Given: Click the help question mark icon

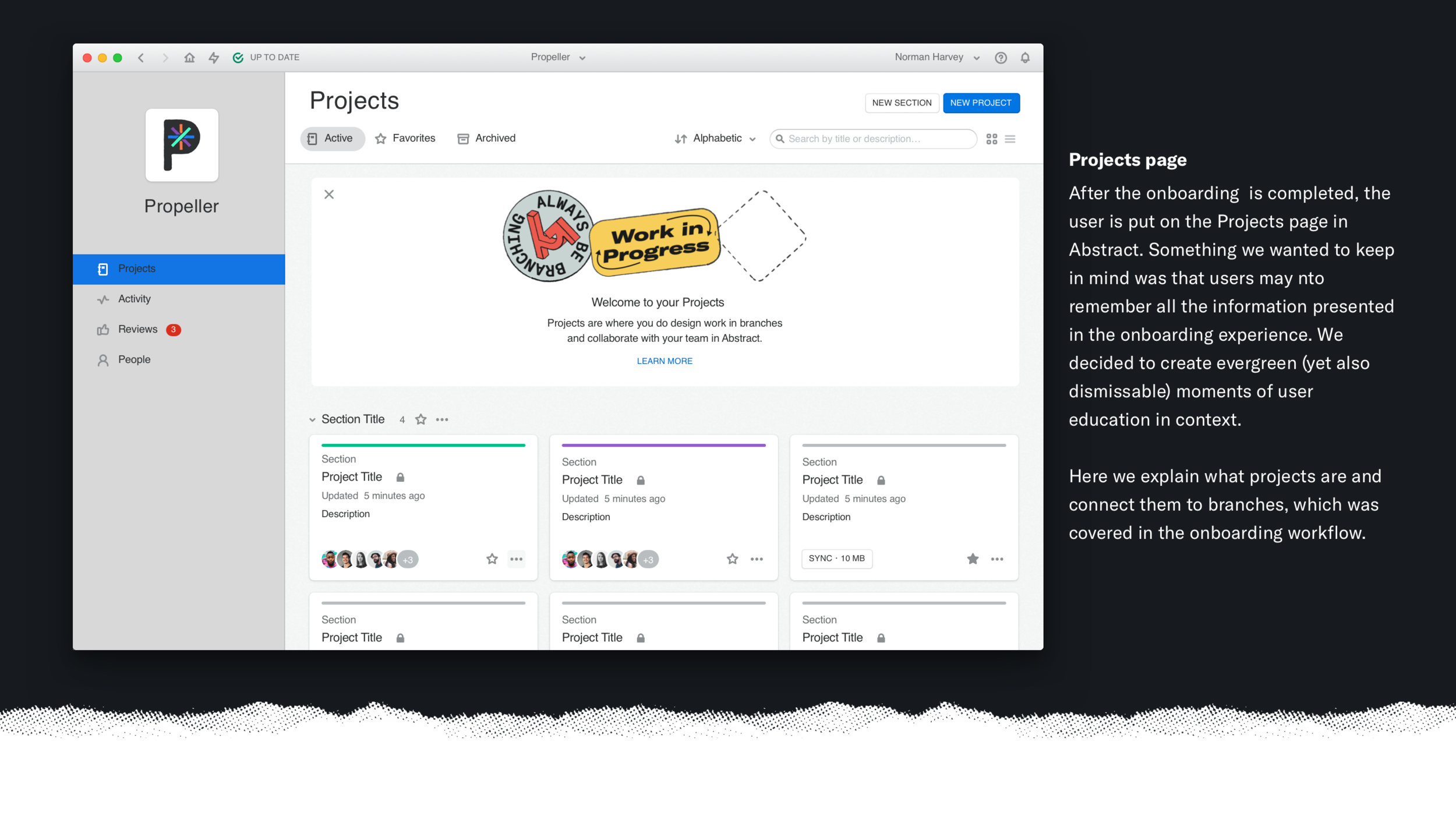Looking at the screenshot, I should (1001, 58).
